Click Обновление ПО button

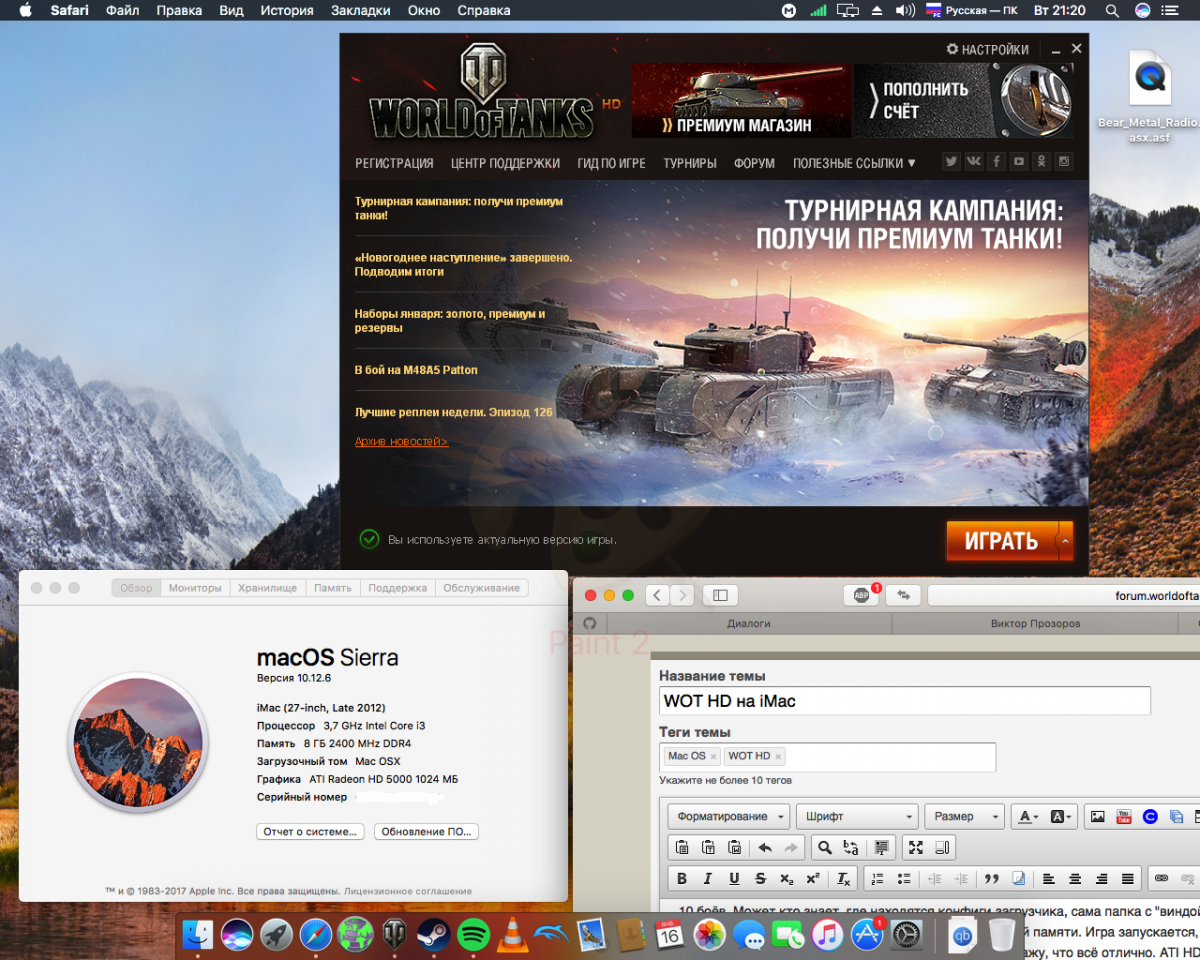coord(427,831)
